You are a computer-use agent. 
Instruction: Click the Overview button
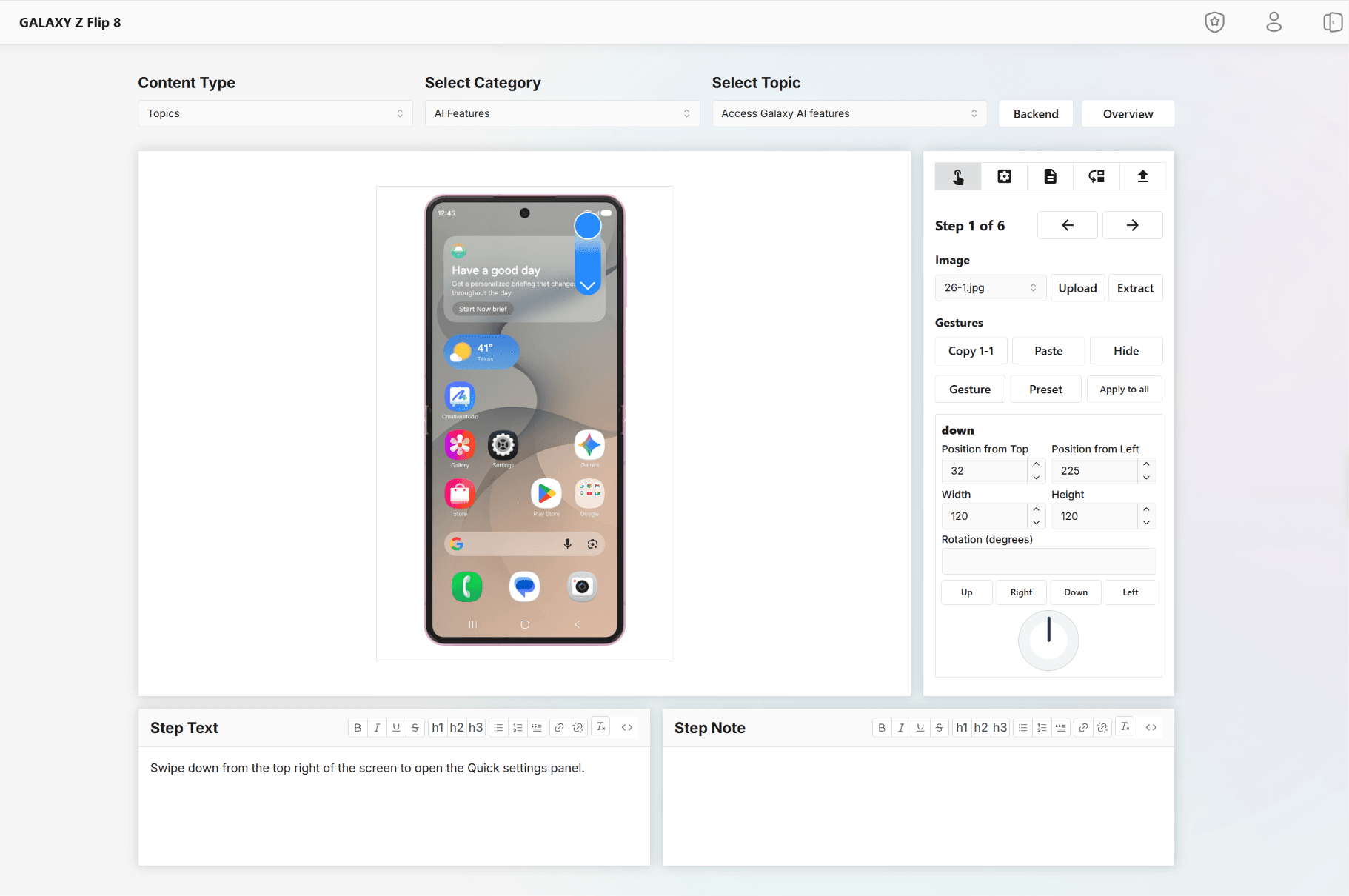1128,113
